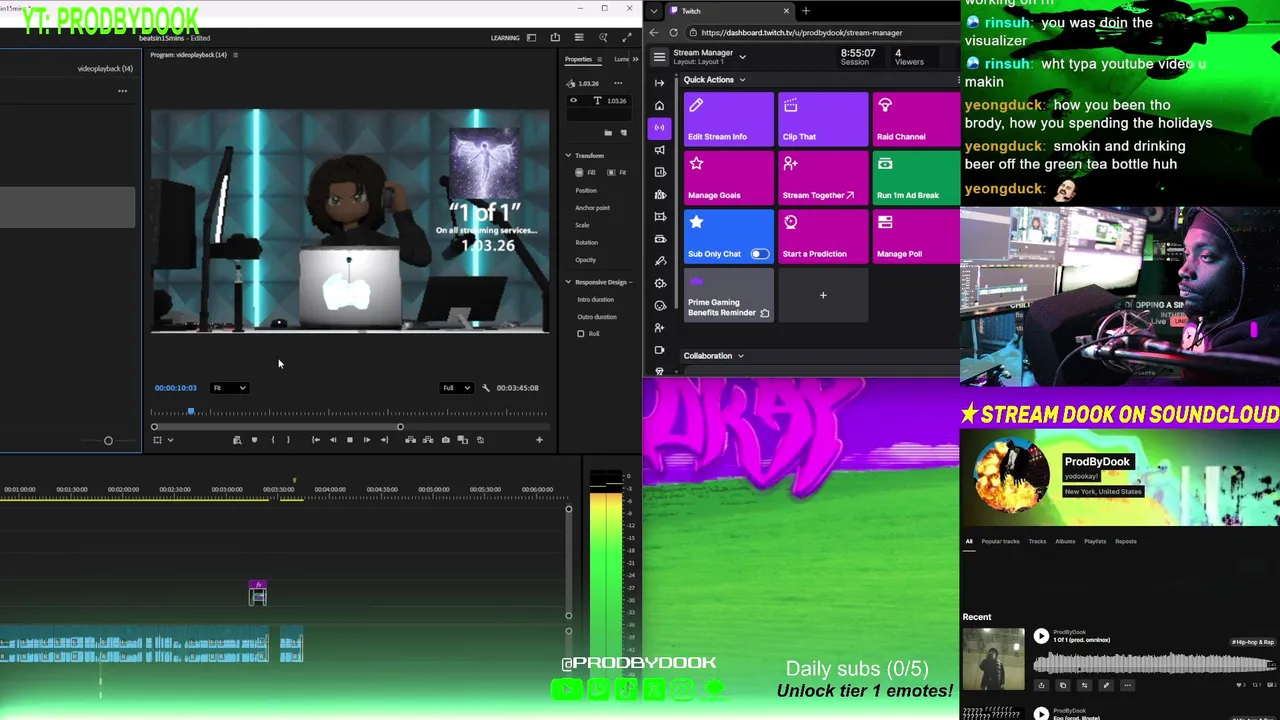Collapse the Responsive Design section

[568, 282]
